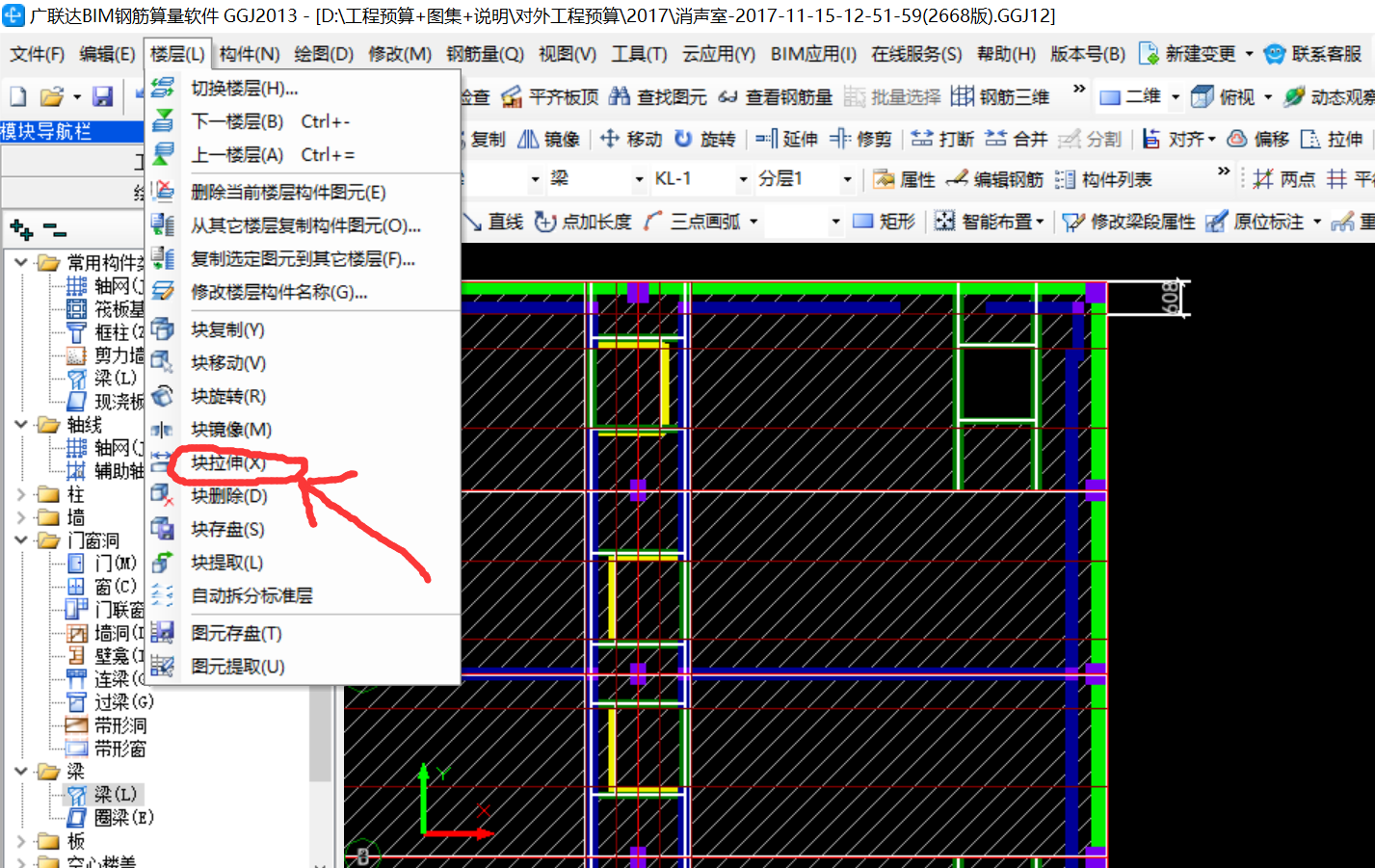
Task: Collapse the 常用构件 tree node
Action: point(21,261)
